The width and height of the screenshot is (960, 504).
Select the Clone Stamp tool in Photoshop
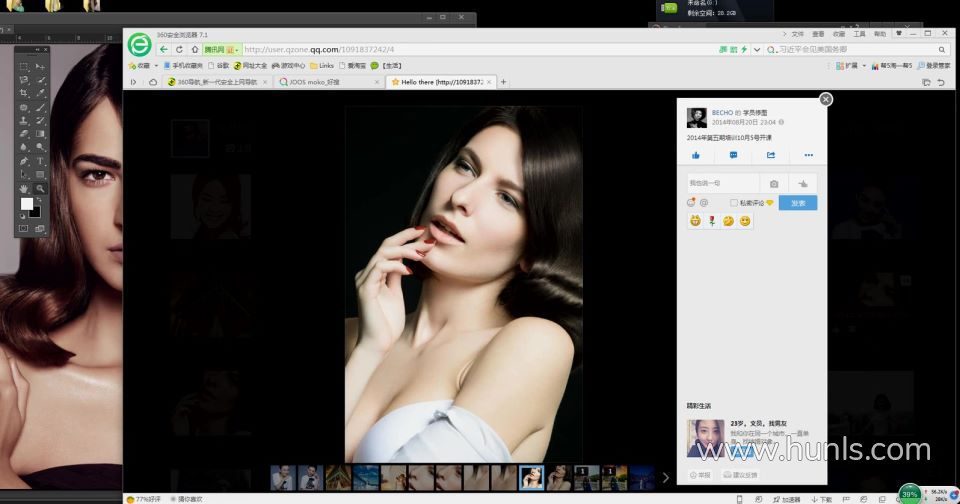tap(23, 121)
